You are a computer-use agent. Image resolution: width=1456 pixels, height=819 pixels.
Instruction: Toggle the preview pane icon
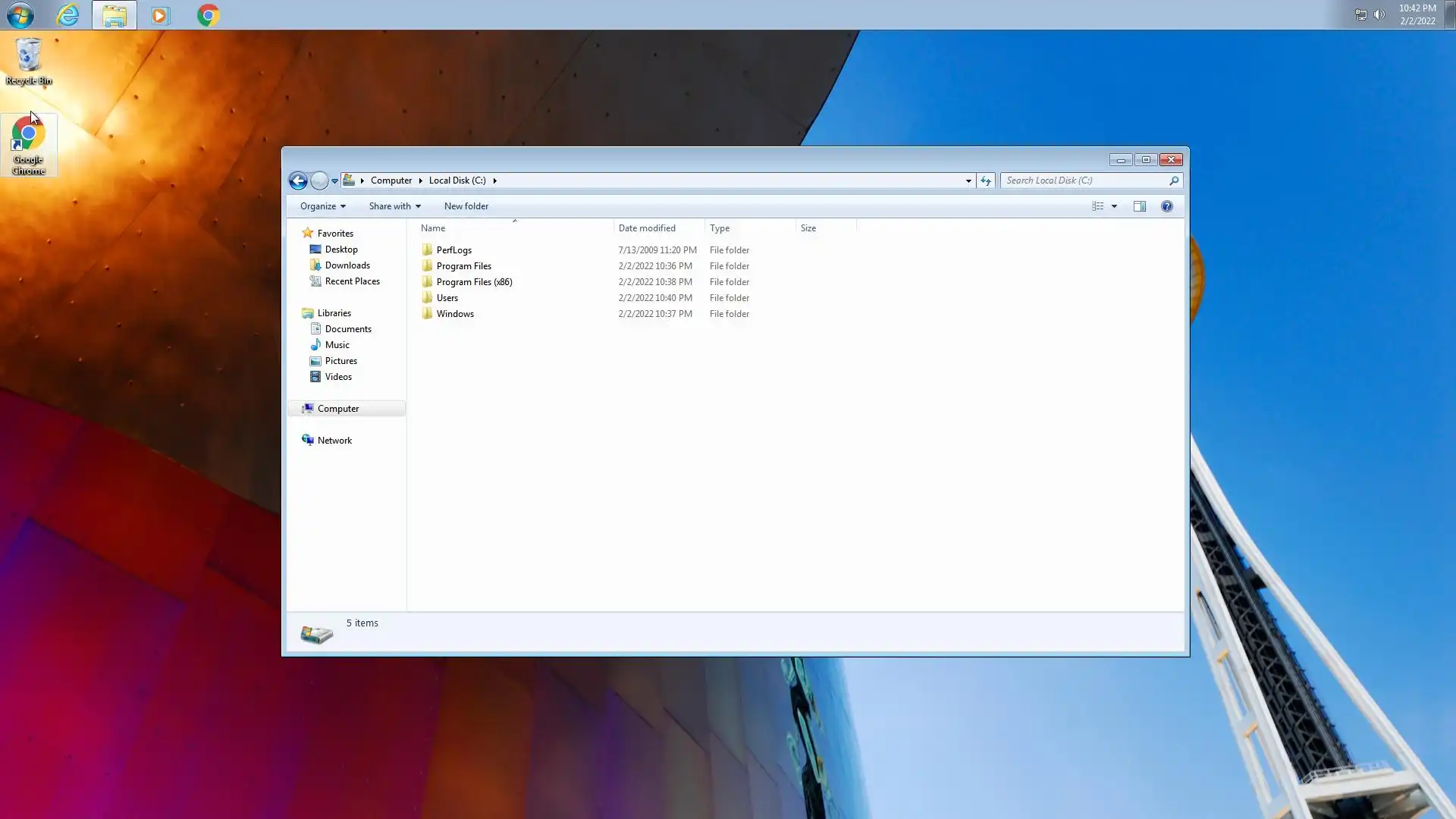click(1139, 206)
